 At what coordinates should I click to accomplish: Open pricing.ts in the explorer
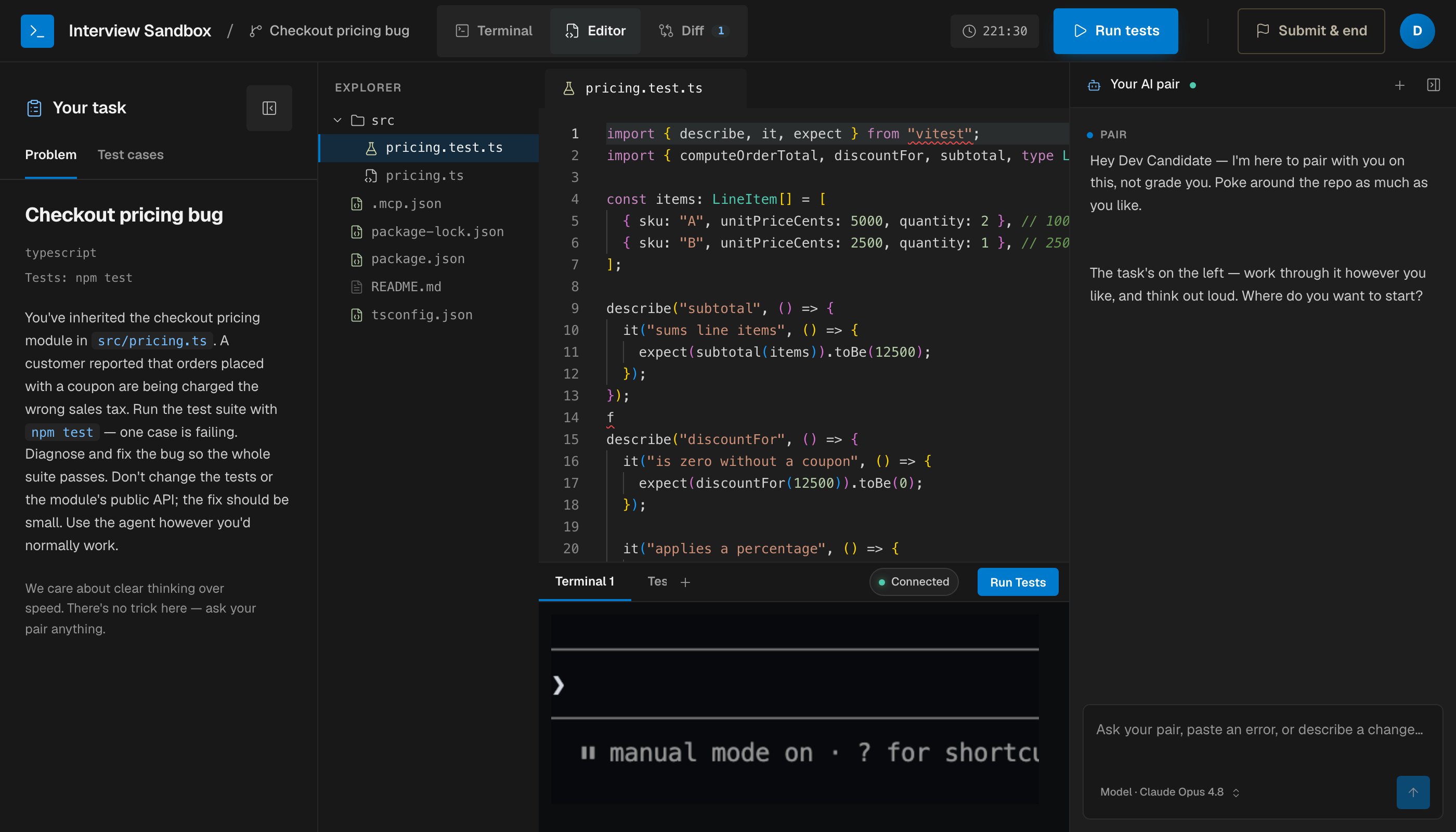coord(428,176)
